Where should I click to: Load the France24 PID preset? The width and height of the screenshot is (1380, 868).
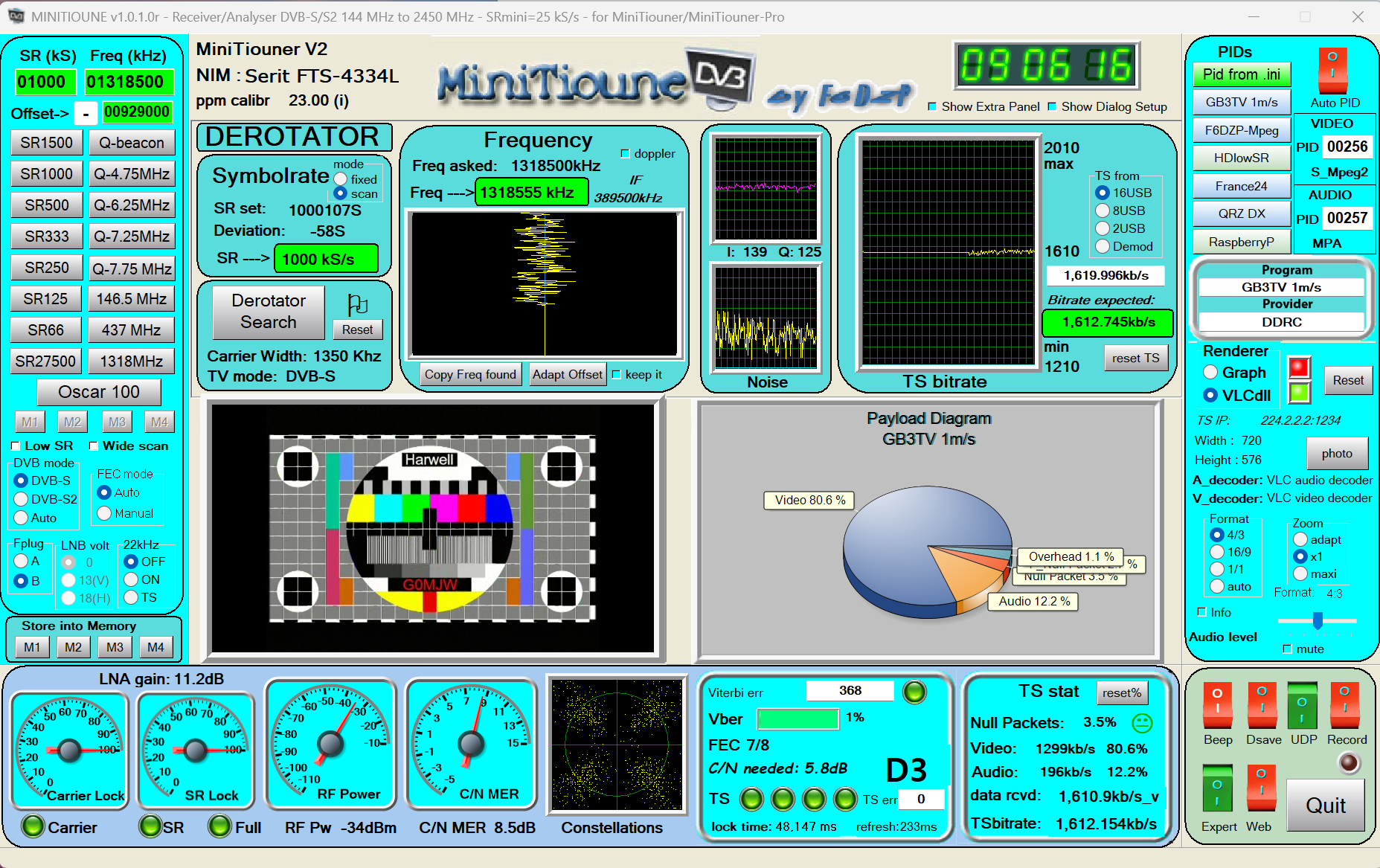point(1241,186)
